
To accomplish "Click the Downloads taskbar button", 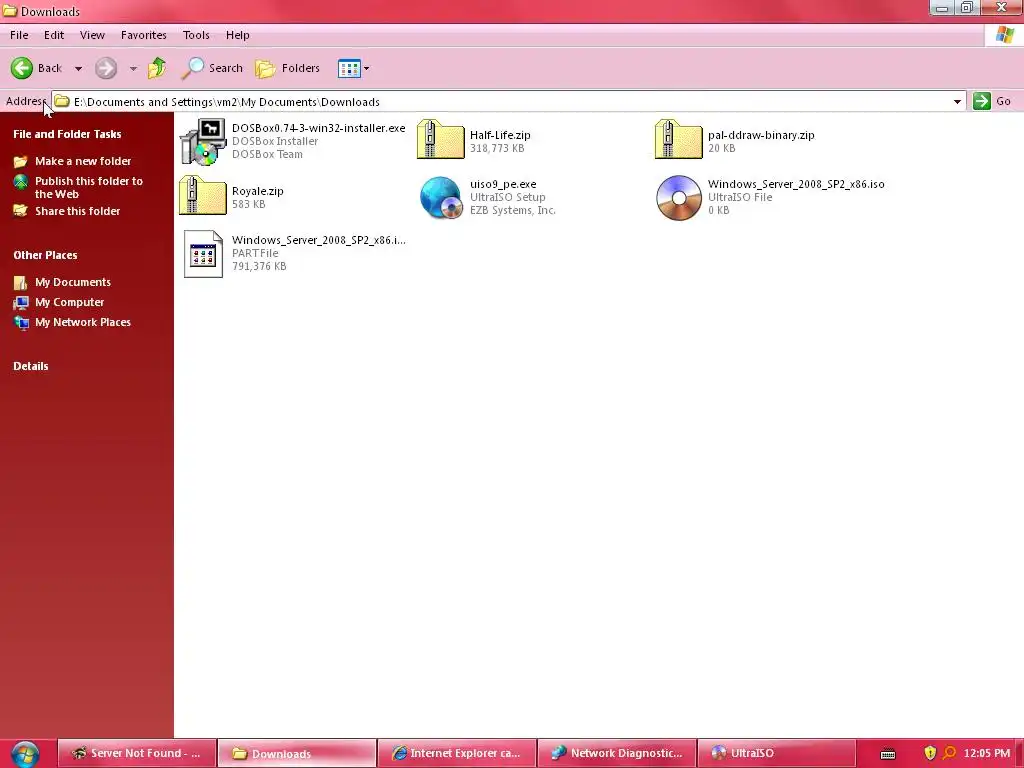I will click(x=297, y=754).
